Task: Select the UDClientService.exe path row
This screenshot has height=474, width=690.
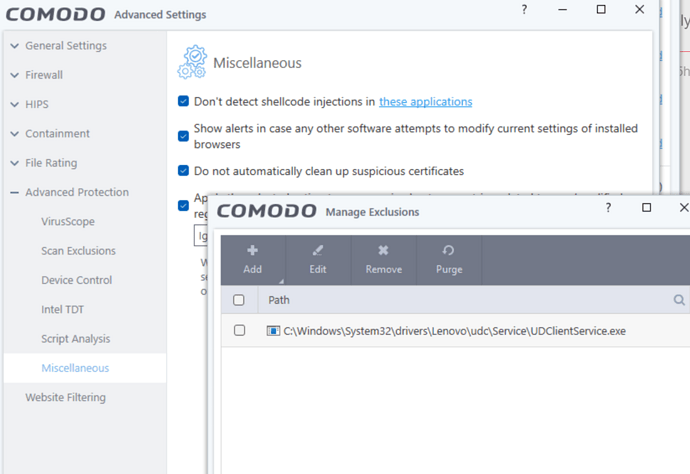Action: (x=454, y=330)
